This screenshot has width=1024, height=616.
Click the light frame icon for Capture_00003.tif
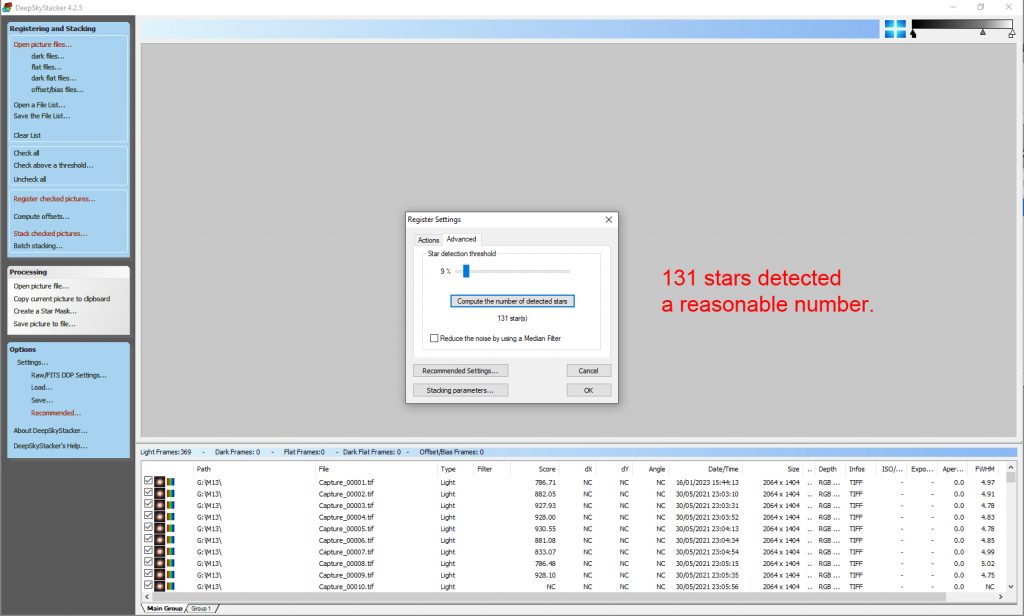coord(159,506)
